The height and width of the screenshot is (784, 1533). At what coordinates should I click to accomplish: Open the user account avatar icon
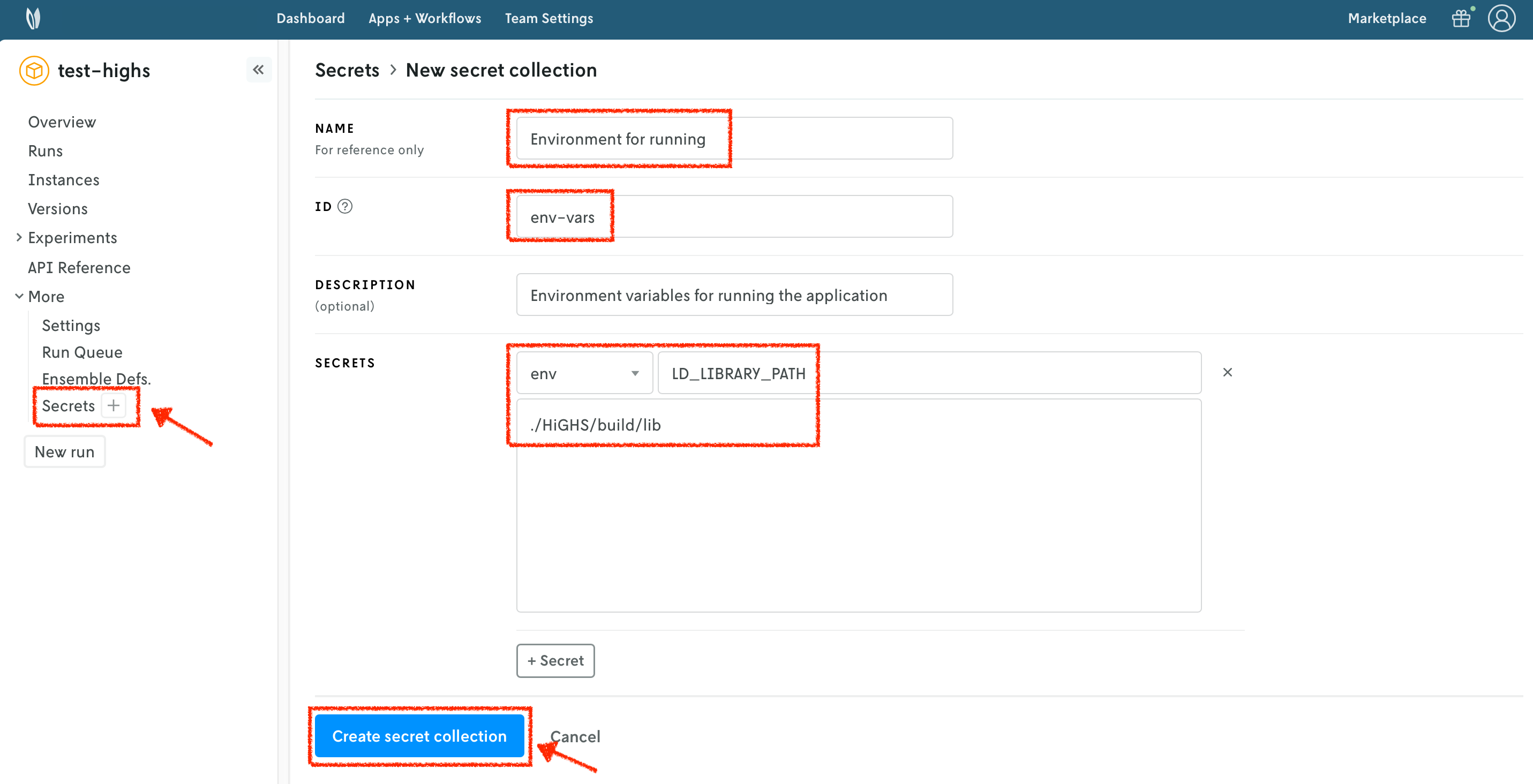click(x=1501, y=18)
